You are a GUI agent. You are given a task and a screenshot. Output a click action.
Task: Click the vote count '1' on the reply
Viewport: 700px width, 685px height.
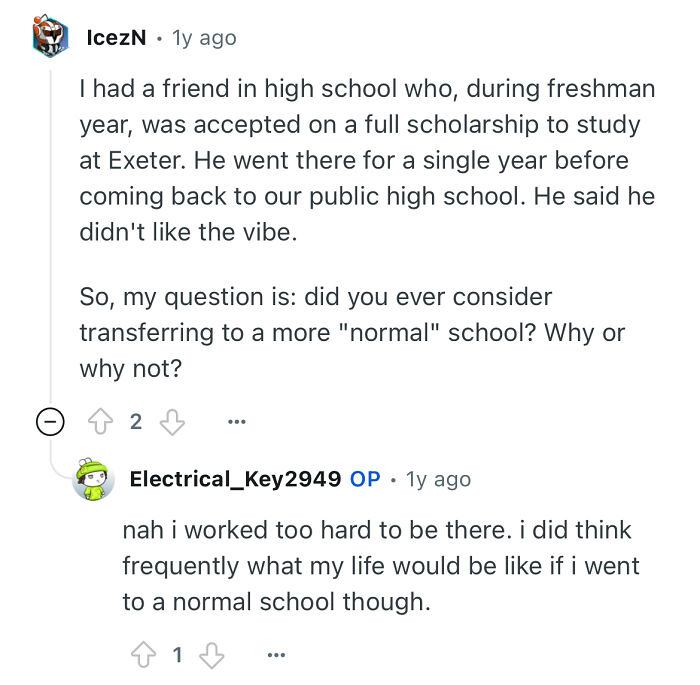point(177,655)
